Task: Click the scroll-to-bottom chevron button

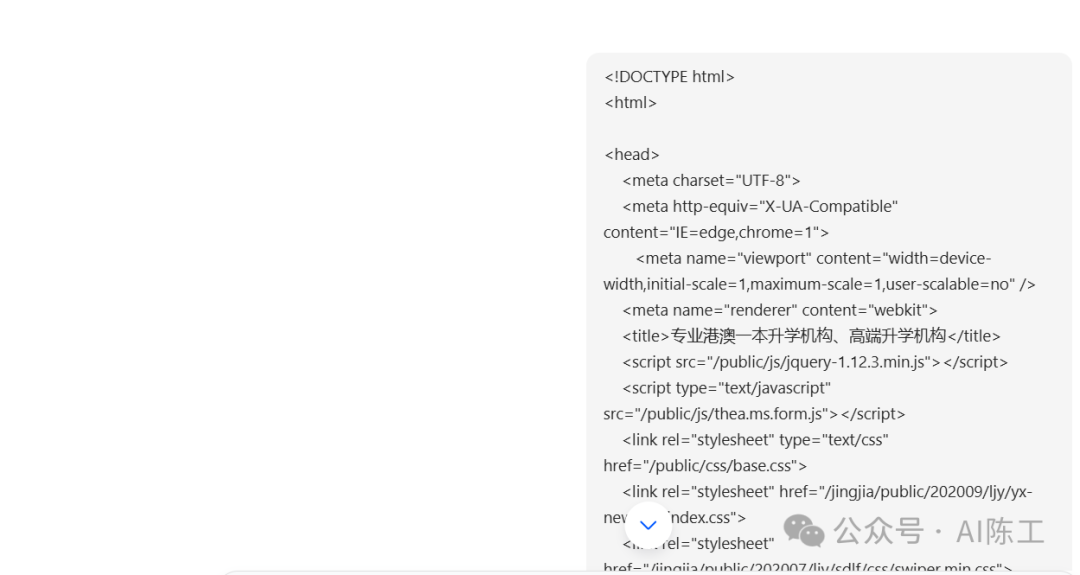Action: pyautogui.click(x=648, y=525)
